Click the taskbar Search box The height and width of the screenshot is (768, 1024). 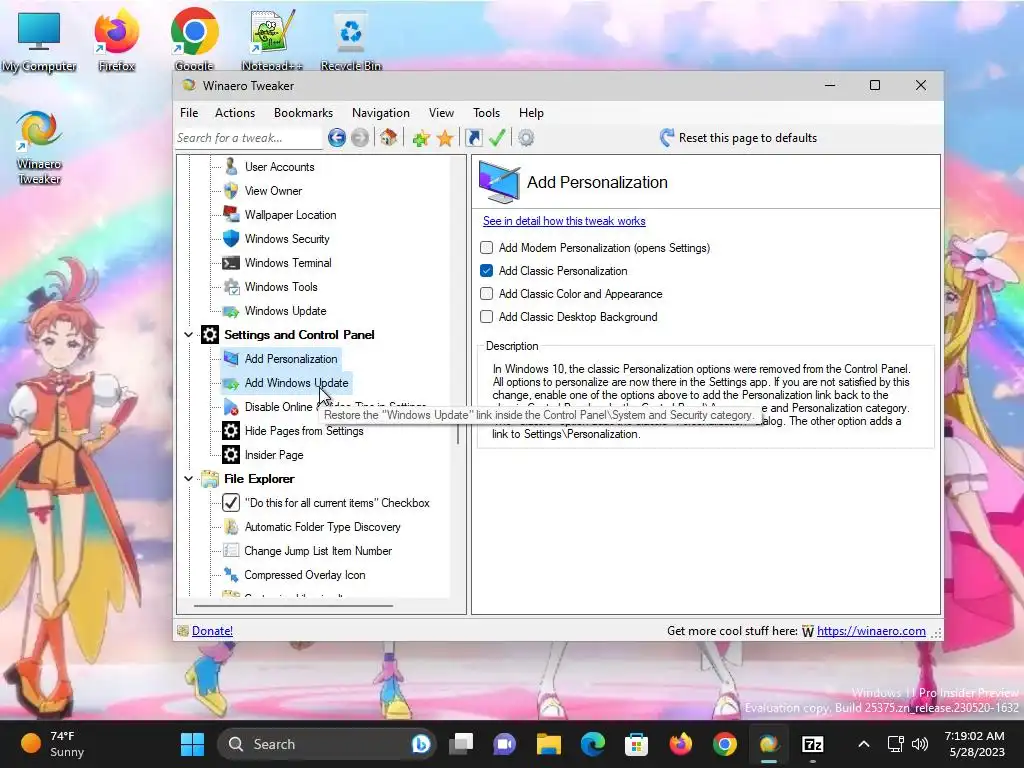[326, 744]
